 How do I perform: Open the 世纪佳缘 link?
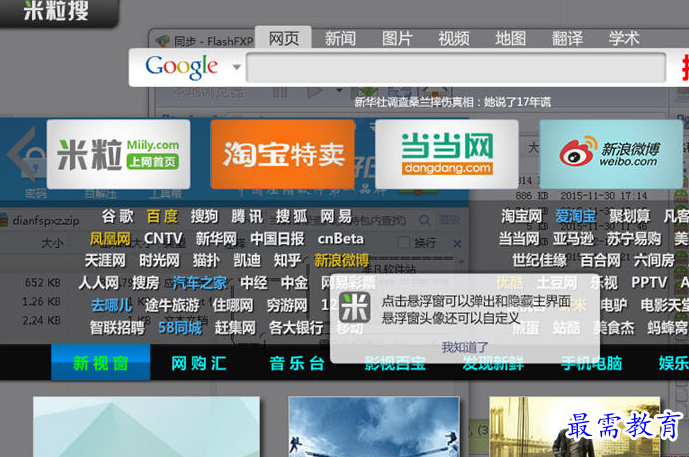tap(540, 261)
